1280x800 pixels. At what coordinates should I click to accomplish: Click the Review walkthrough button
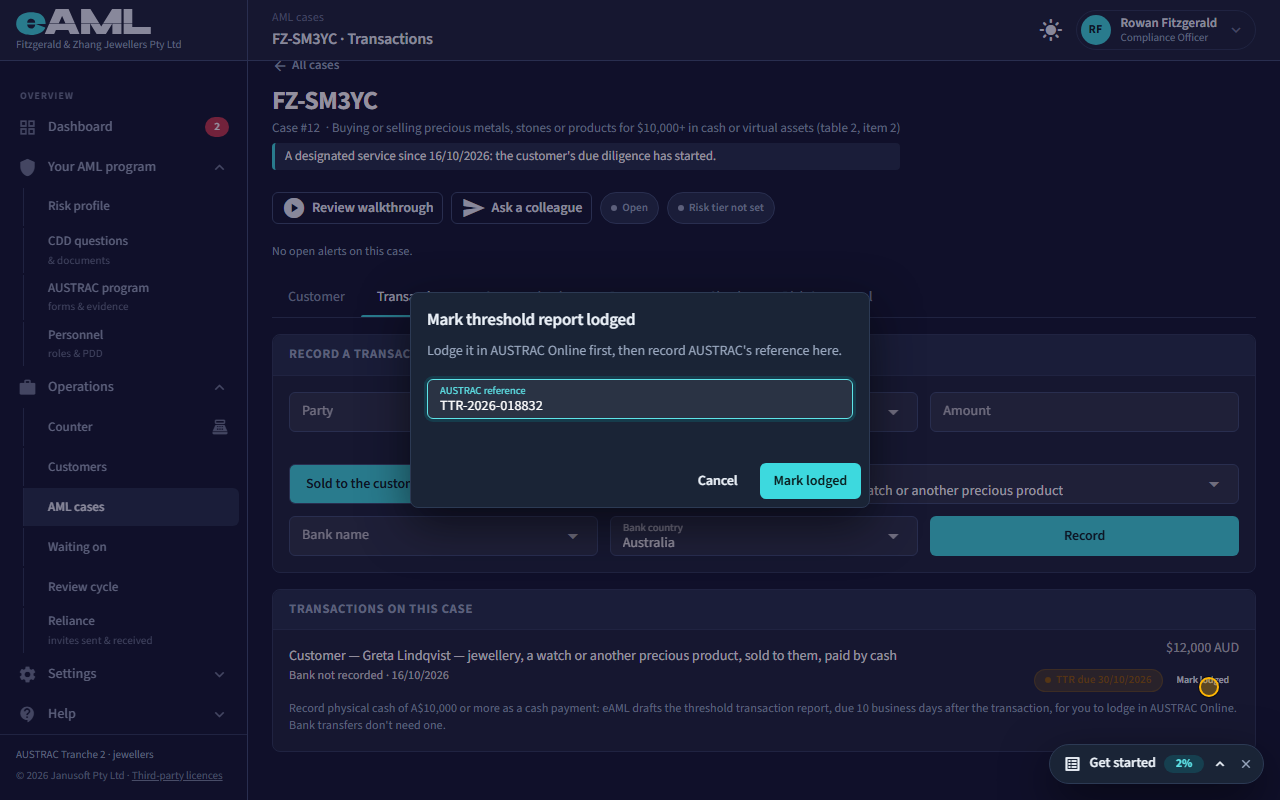358,208
